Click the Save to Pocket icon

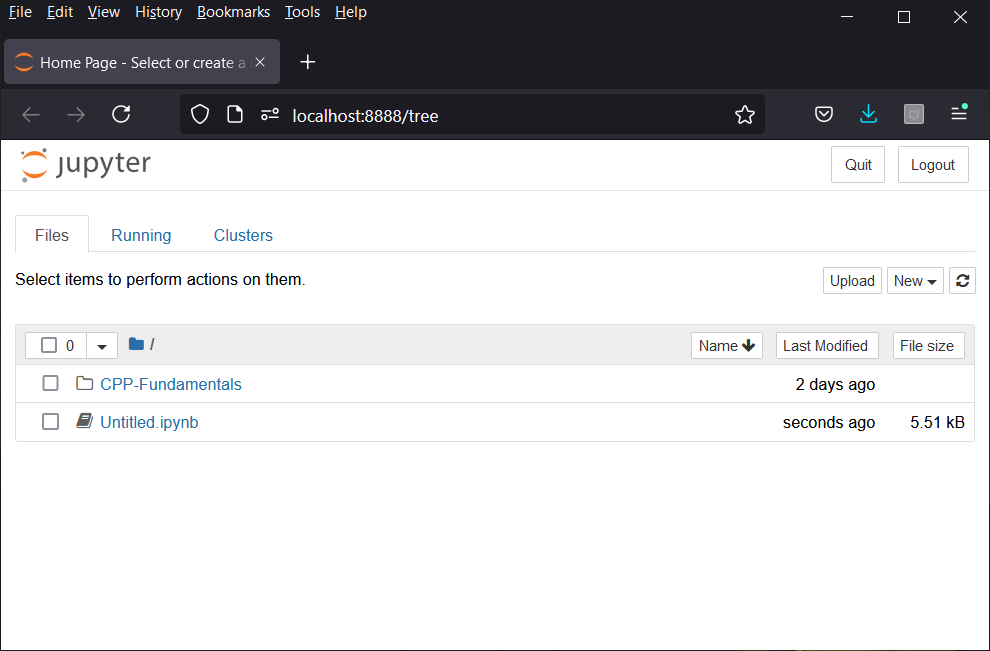coord(823,115)
